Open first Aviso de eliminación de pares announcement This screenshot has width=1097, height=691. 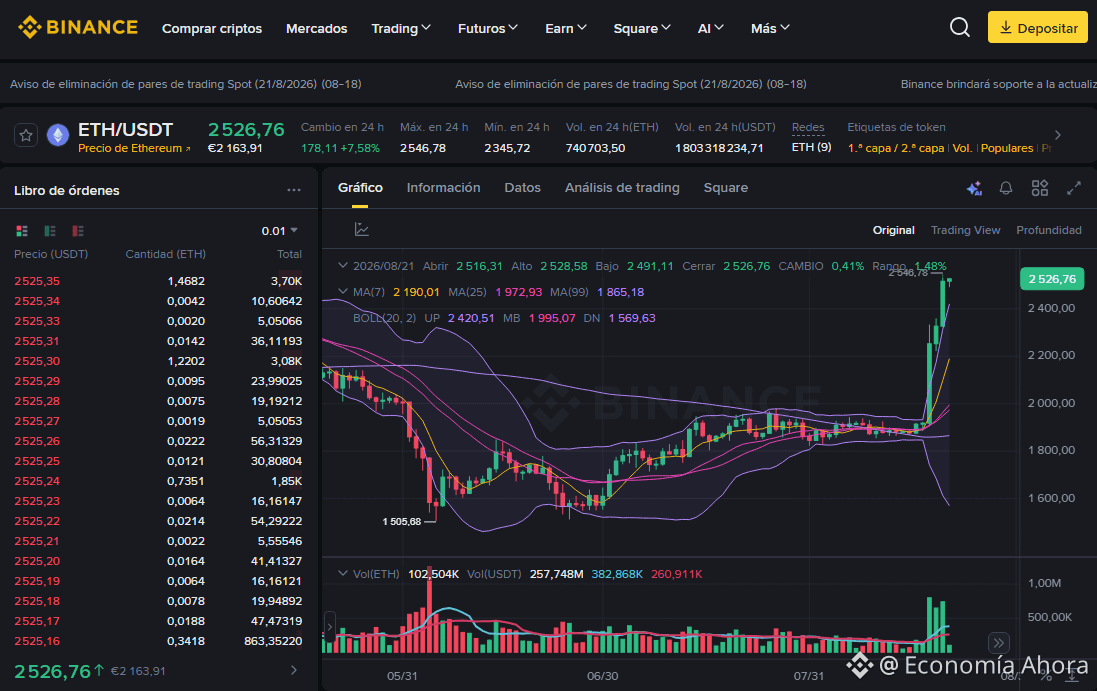tap(185, 84)
